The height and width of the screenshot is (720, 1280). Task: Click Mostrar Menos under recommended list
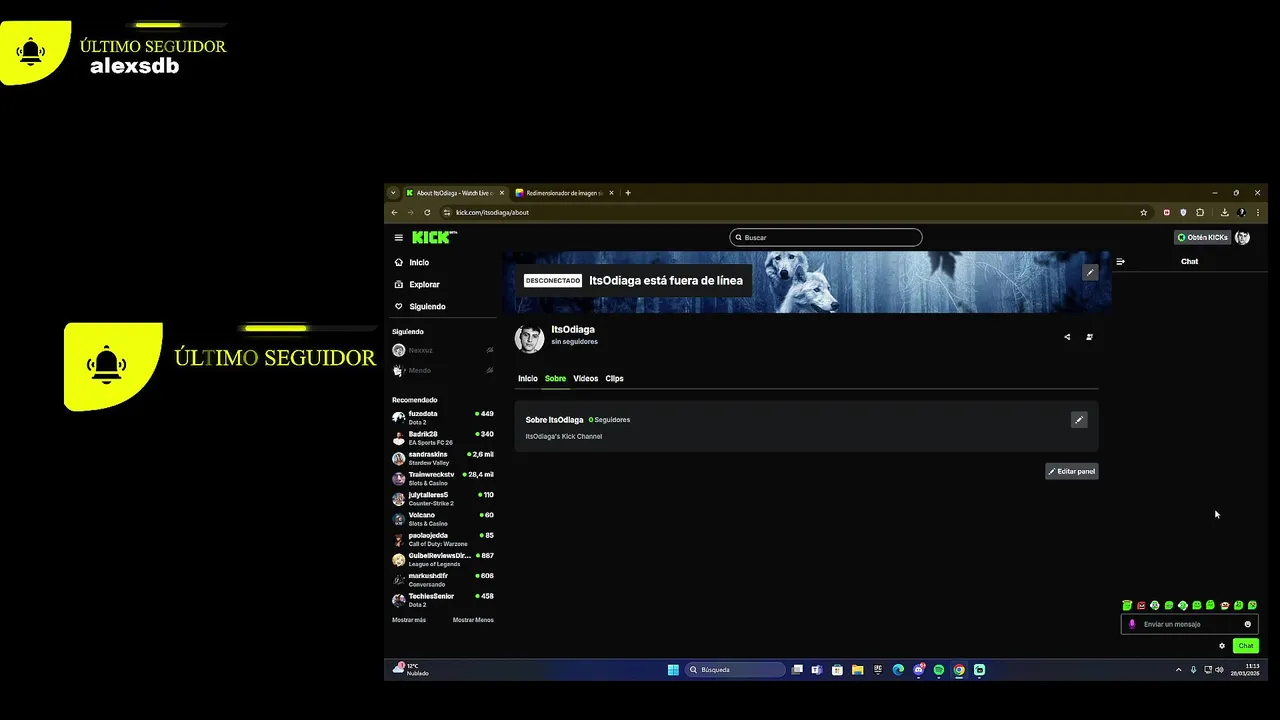click(x=473, y=620)
